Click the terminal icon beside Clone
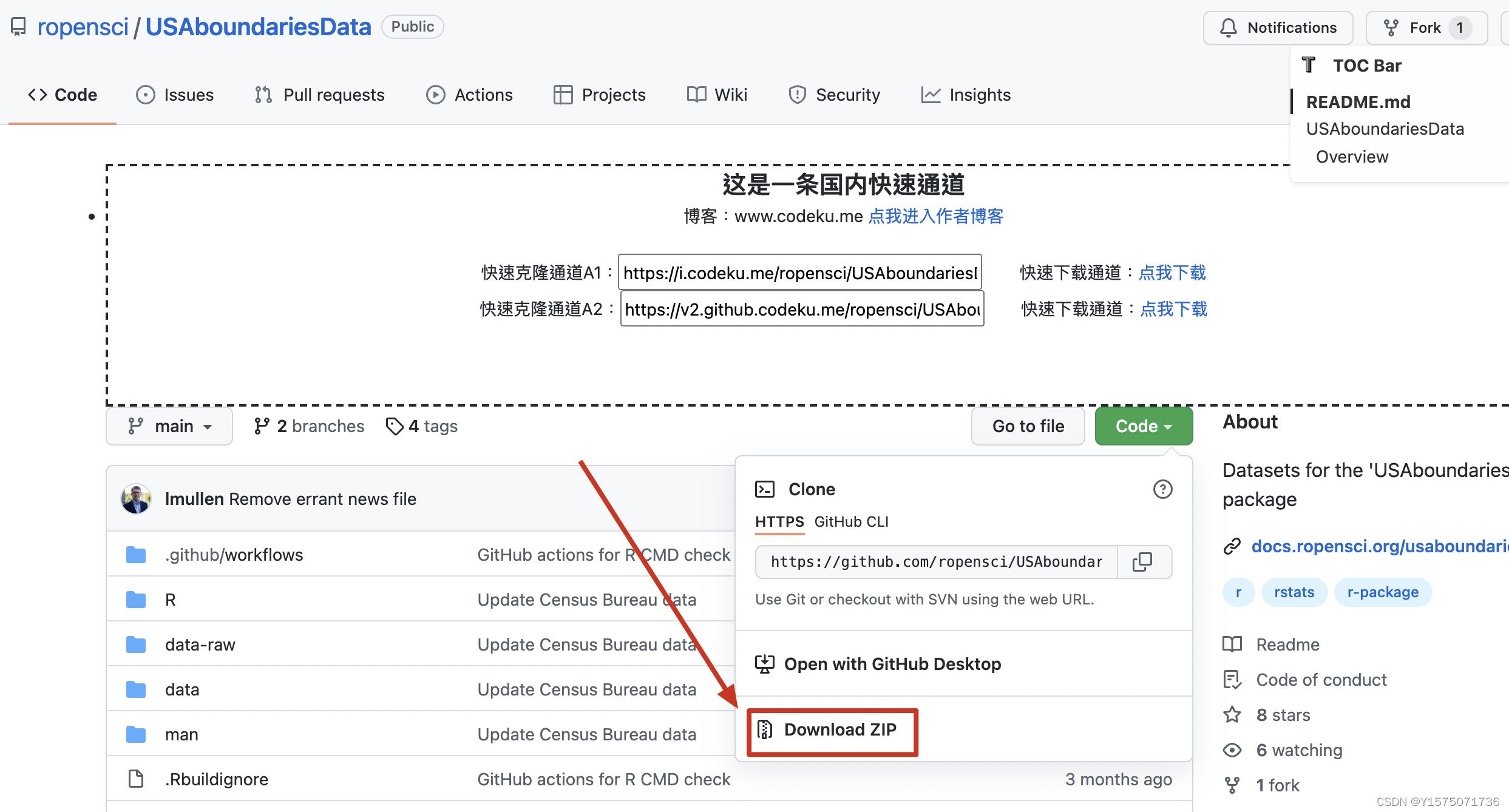 point(765,489)
